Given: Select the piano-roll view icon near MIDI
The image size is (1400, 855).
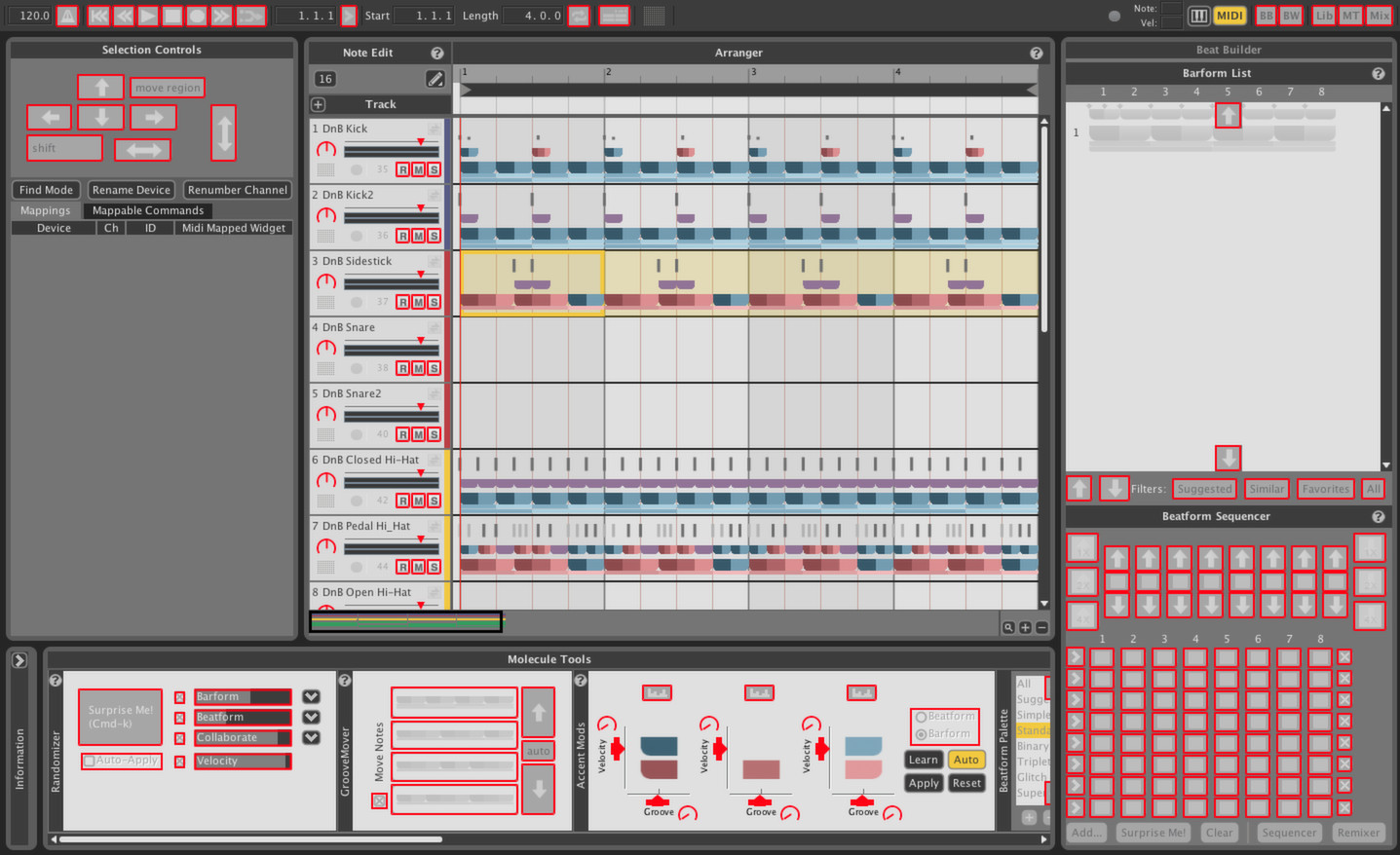Looking at the screenshot, I should pos(1199,15).
